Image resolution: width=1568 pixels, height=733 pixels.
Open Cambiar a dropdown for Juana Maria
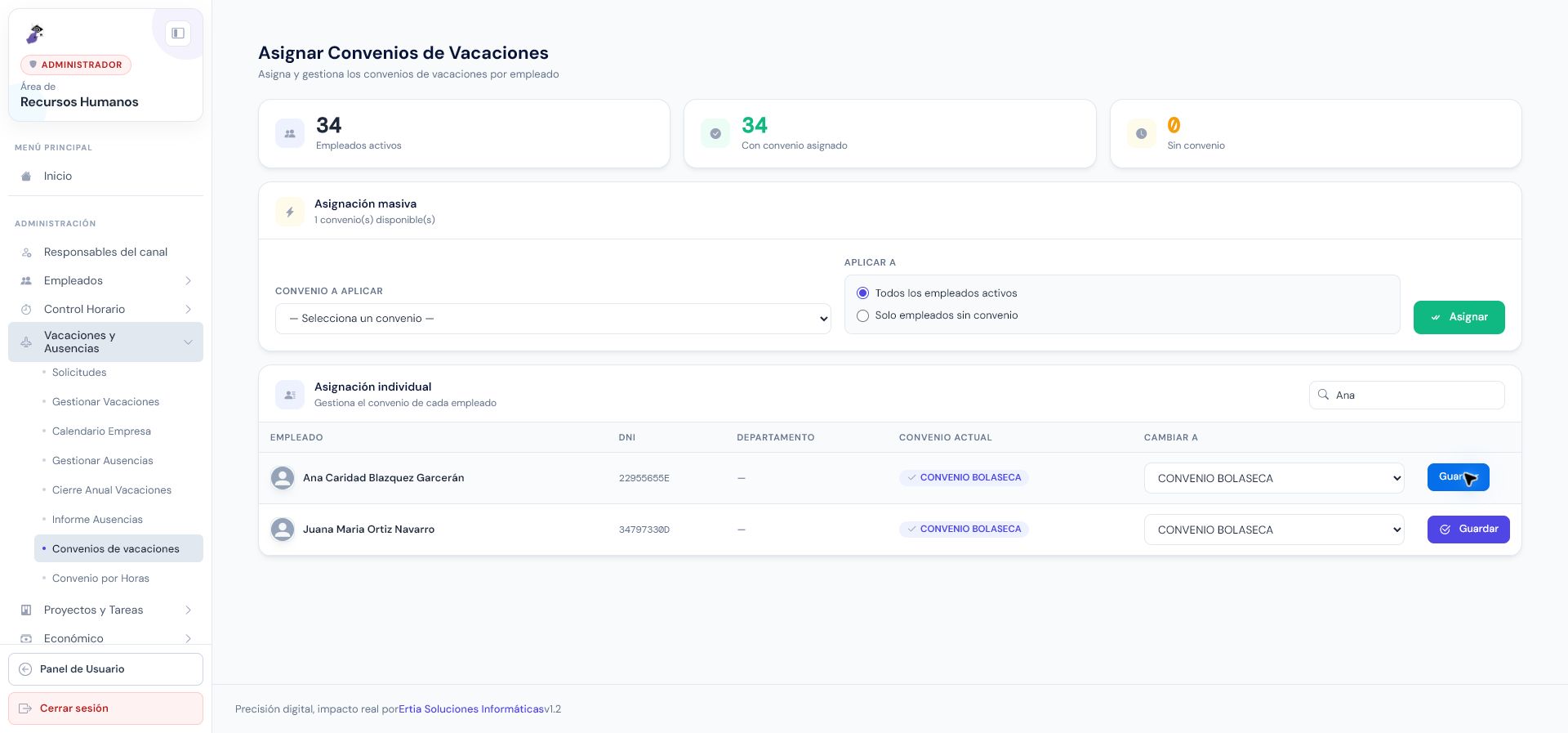click(x=1274, y=530)
